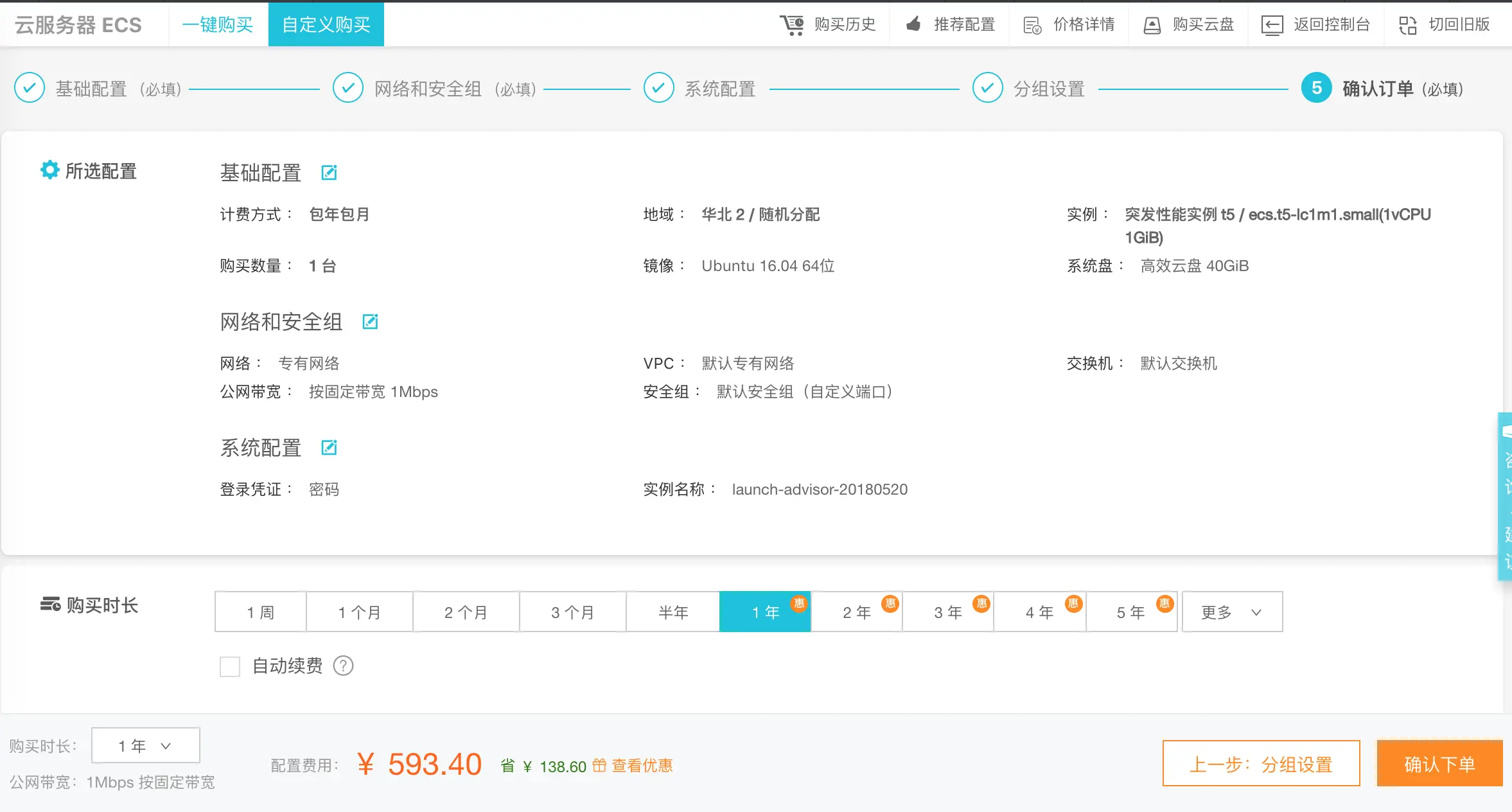Screen dimensions: 1512x812
Task: Click the 购买云盘 disk icon
Action: (1152, 25)
